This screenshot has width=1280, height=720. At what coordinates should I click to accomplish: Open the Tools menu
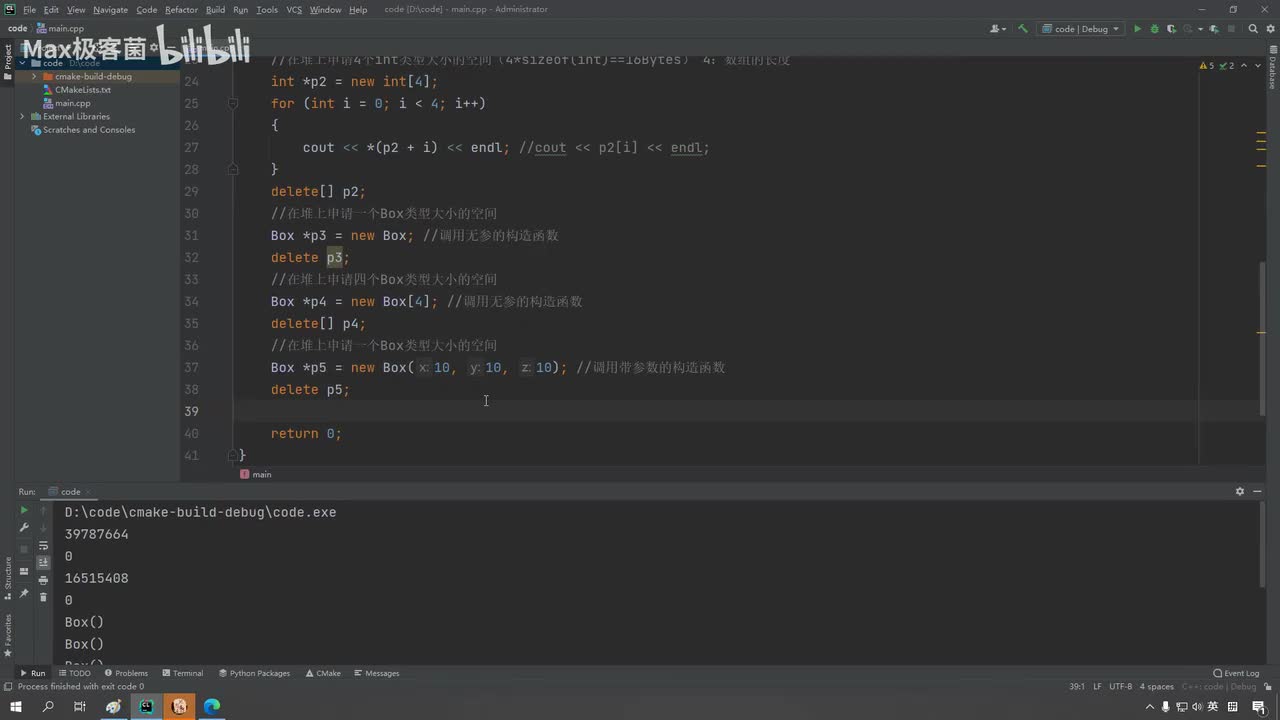click(x=267, y=9)
